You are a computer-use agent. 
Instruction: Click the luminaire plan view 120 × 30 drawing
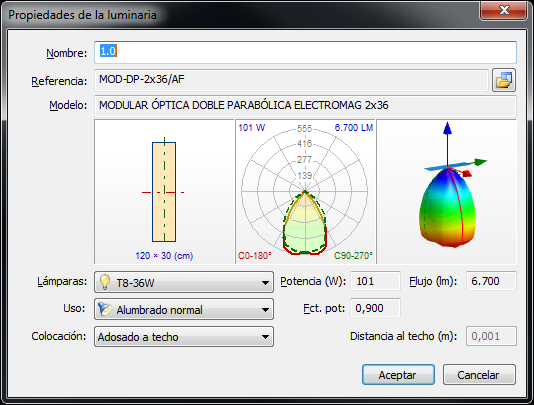click(x=164, y=191)
